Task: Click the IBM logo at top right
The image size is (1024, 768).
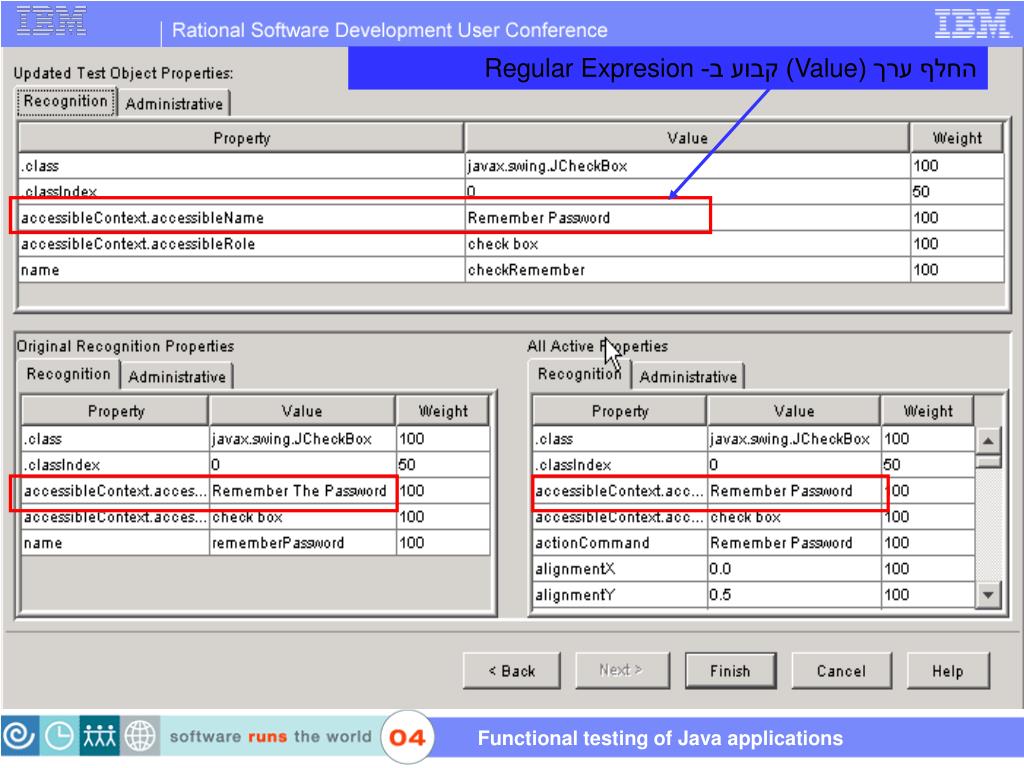Action: coord(972,24)
